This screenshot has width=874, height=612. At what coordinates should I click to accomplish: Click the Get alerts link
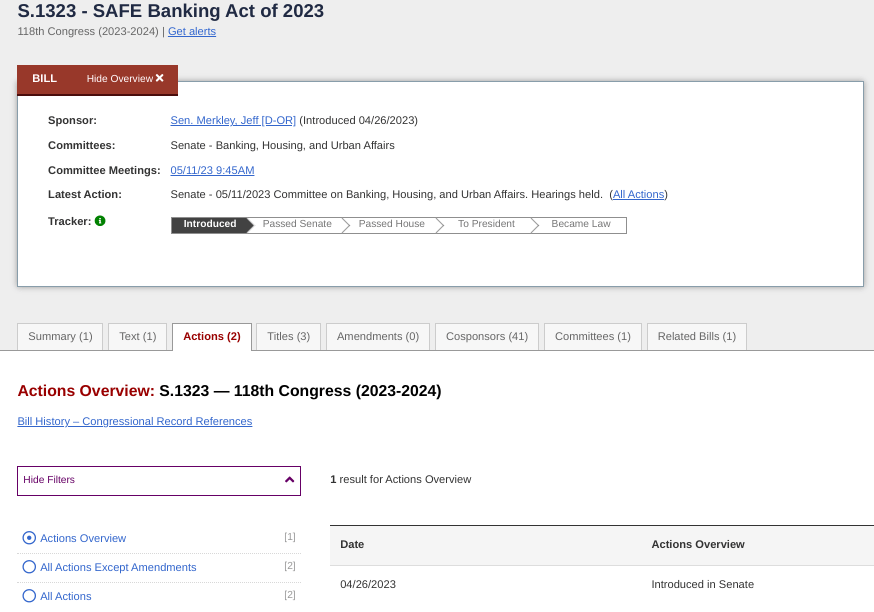[192, 32]
